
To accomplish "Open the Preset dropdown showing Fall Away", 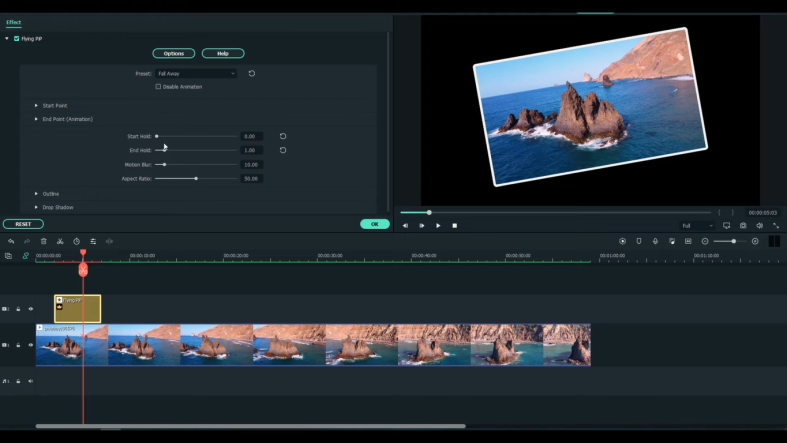I will [x=197, y=73].
